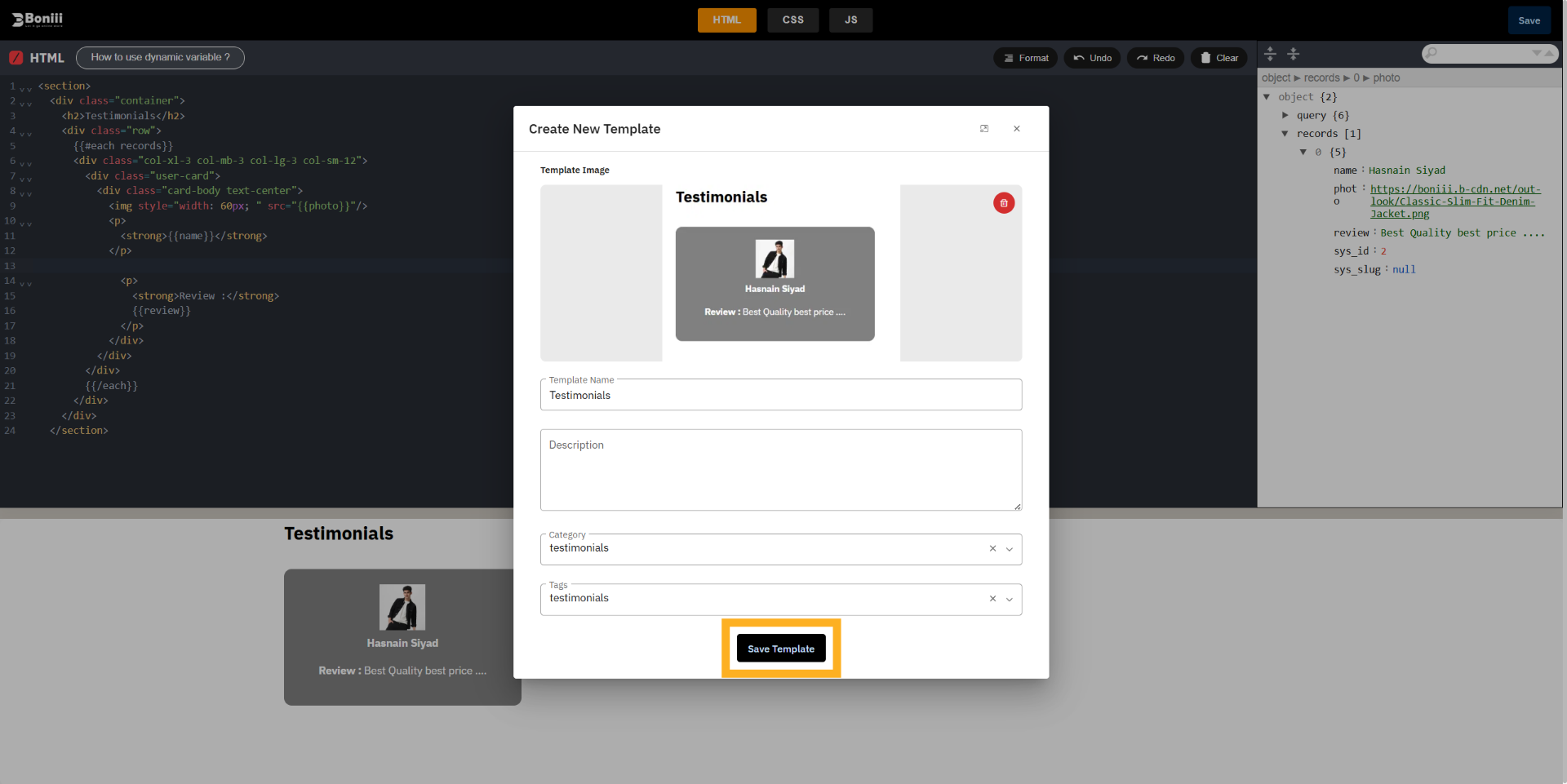Click the Save button in the top bar
Image resolution: width=1567 pixels, height=784 pixels.
[1529, 20]
